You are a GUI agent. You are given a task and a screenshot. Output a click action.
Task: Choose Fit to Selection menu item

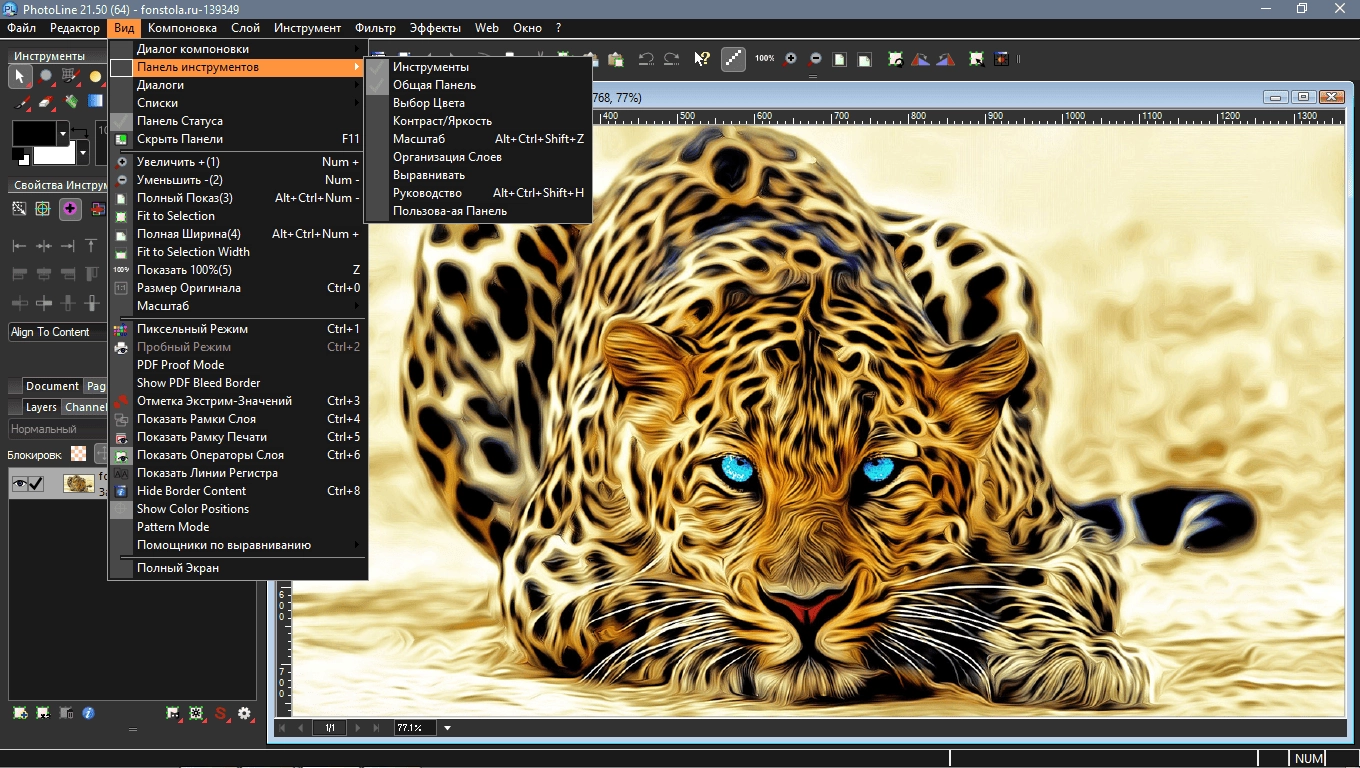tap(238, 216)
